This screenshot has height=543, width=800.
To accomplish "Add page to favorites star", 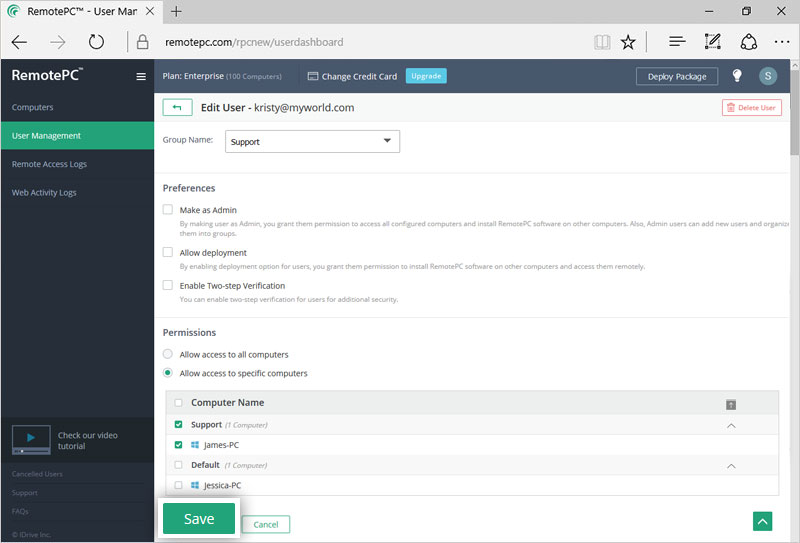I will [x=628, y=42].
